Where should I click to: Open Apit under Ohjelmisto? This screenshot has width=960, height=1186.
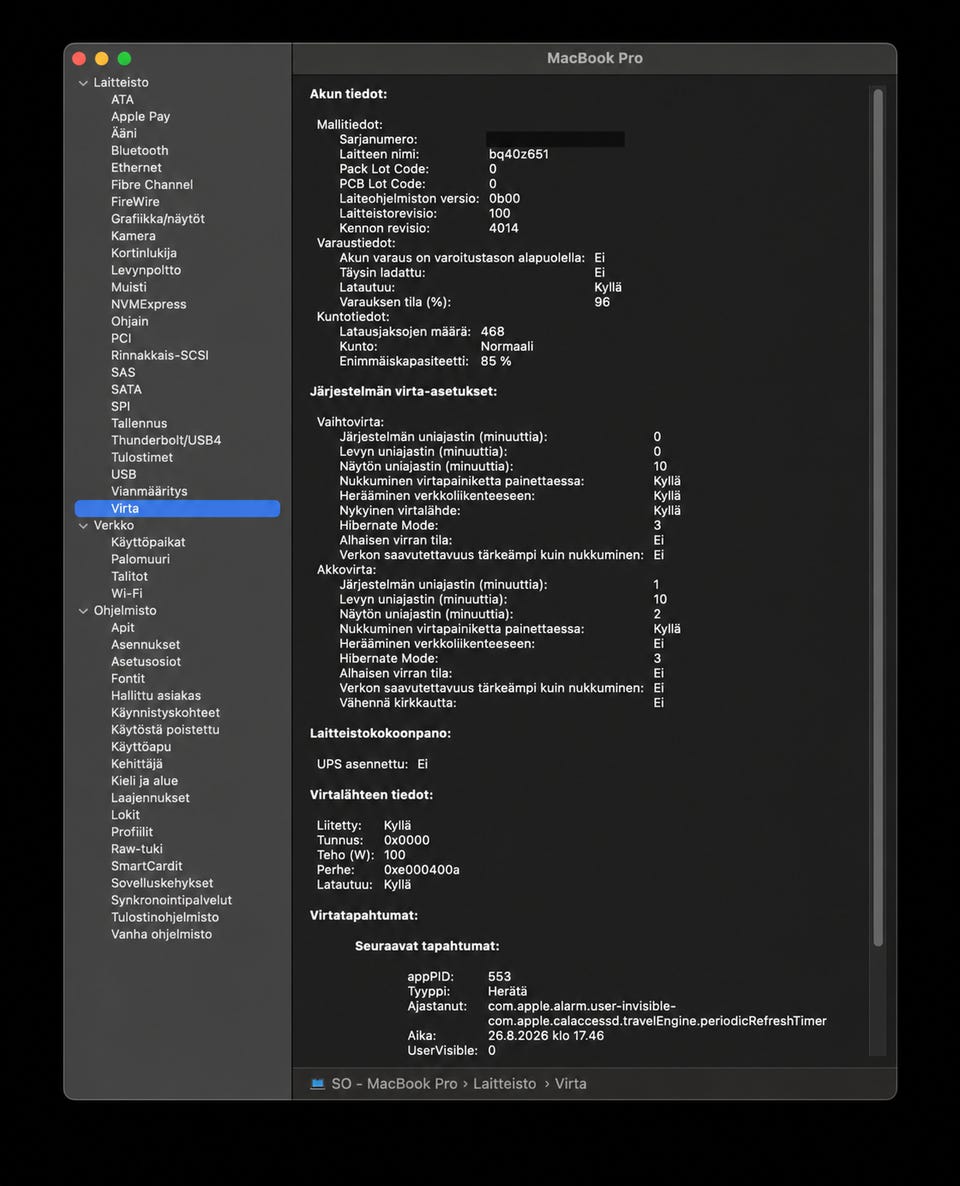pos(123,628)
